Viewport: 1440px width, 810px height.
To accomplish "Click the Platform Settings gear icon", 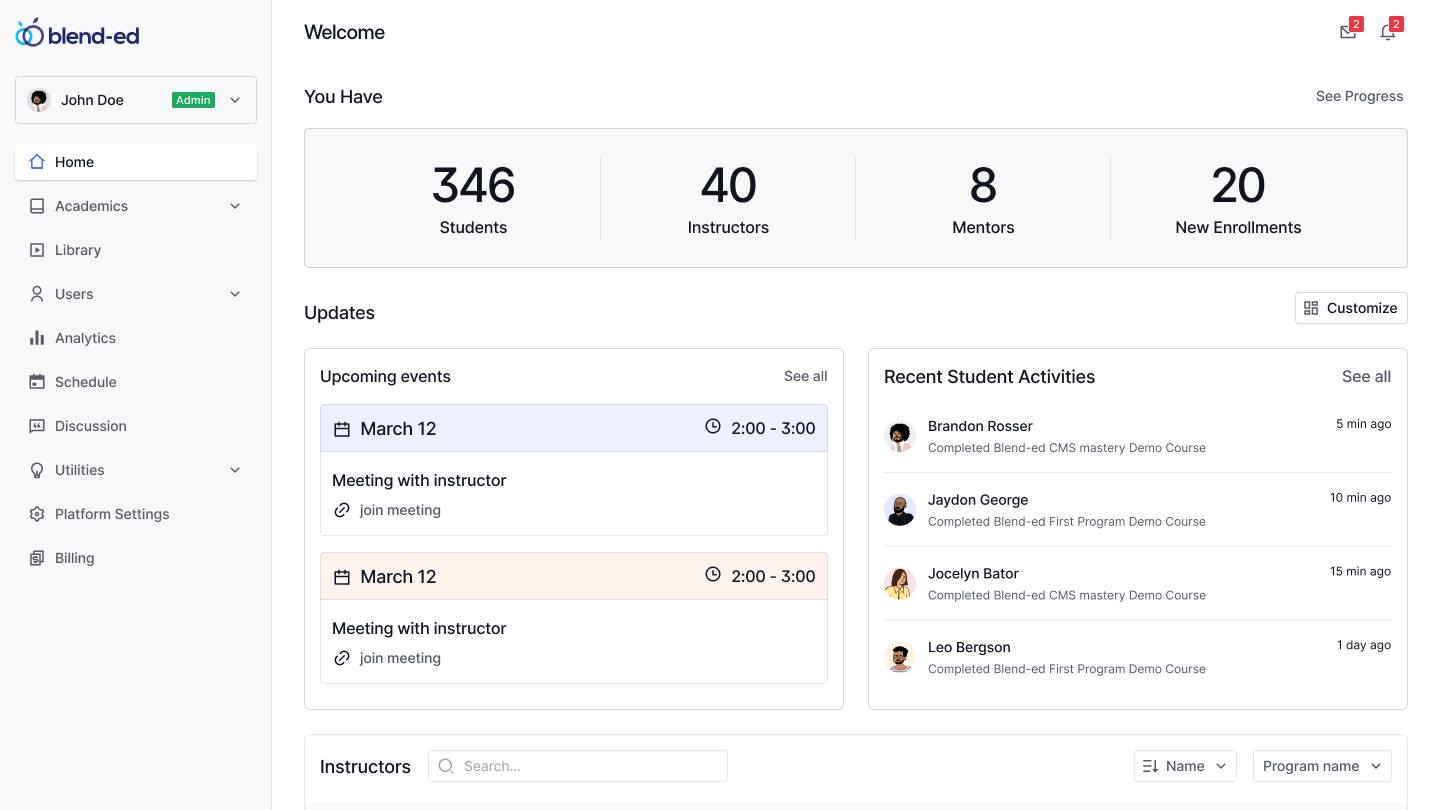I will [x=37, y=514].
